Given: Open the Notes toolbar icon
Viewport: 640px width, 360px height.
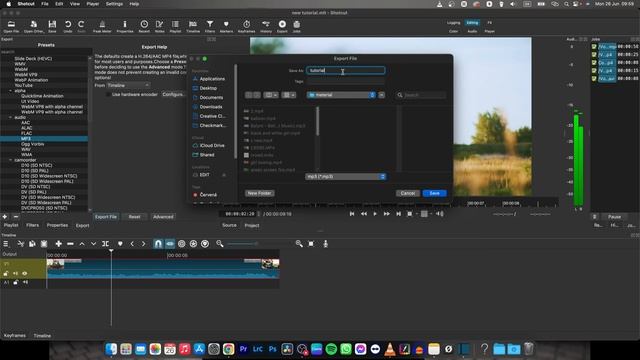Looking at the screenshot, I should (160, 27).
